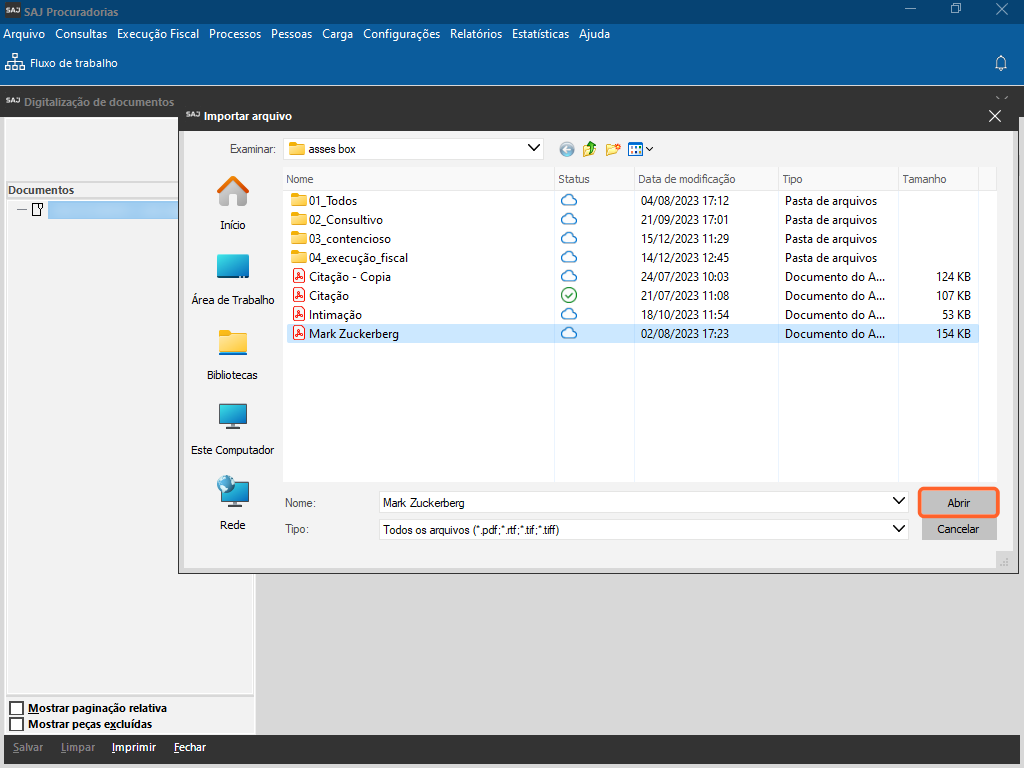
Task: Go back to the last visited folder
Action: (567, 149)
